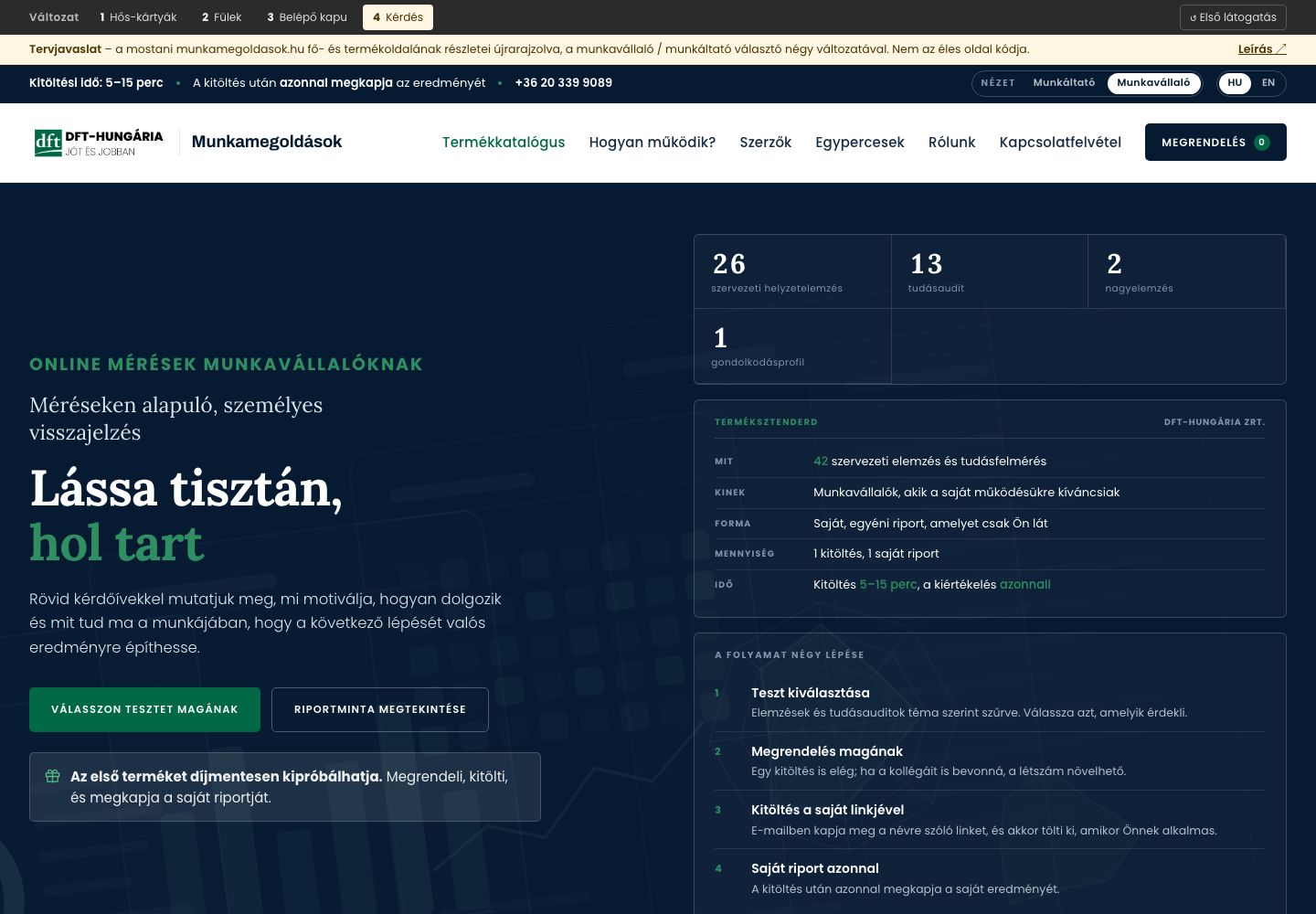Click step 1 Teszt kiválasztása heading

click(811, 693)
